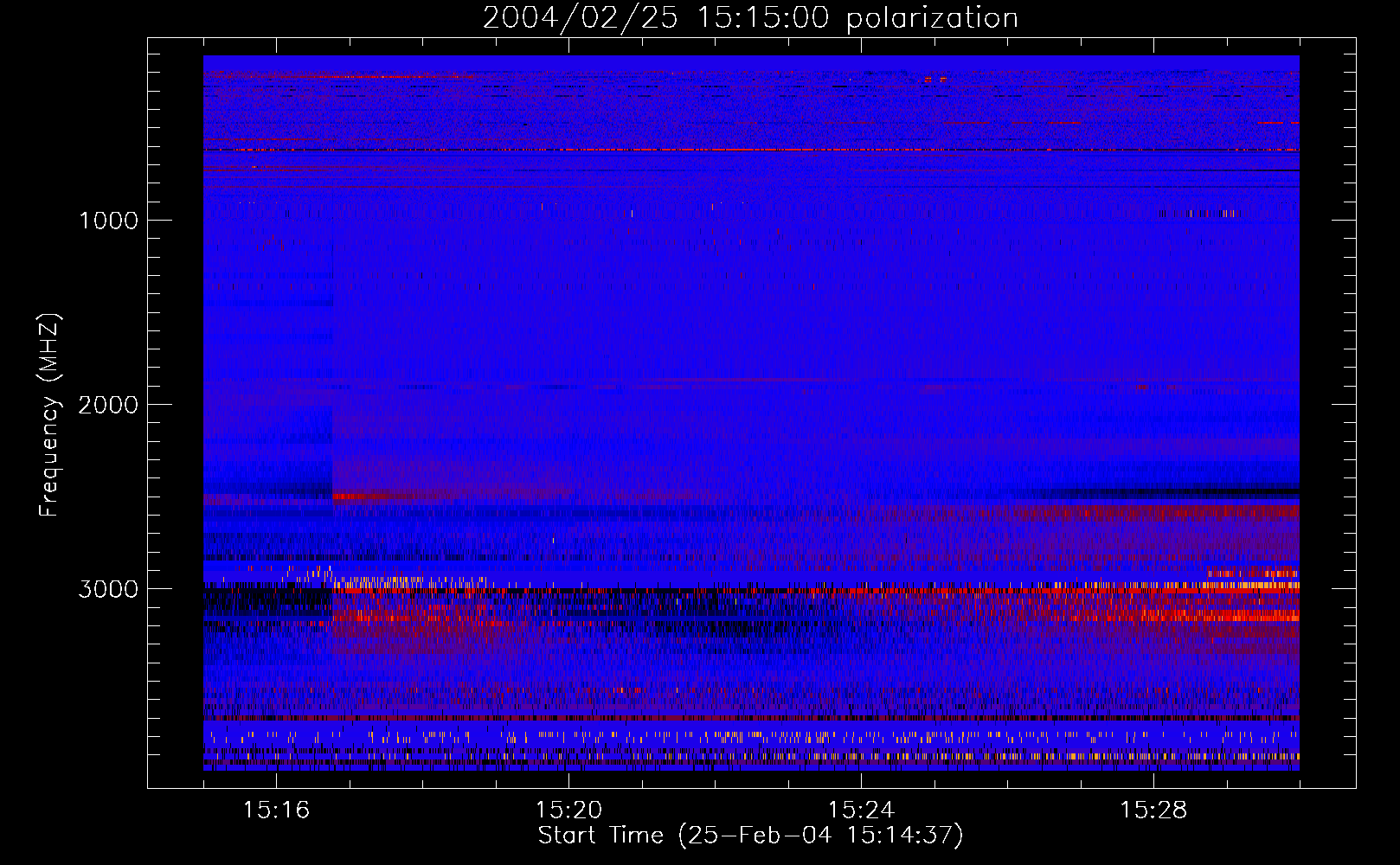Click the 1000 frequency tick label
The height and width of the screenshot is (865, 1400).
click(109, 221)
